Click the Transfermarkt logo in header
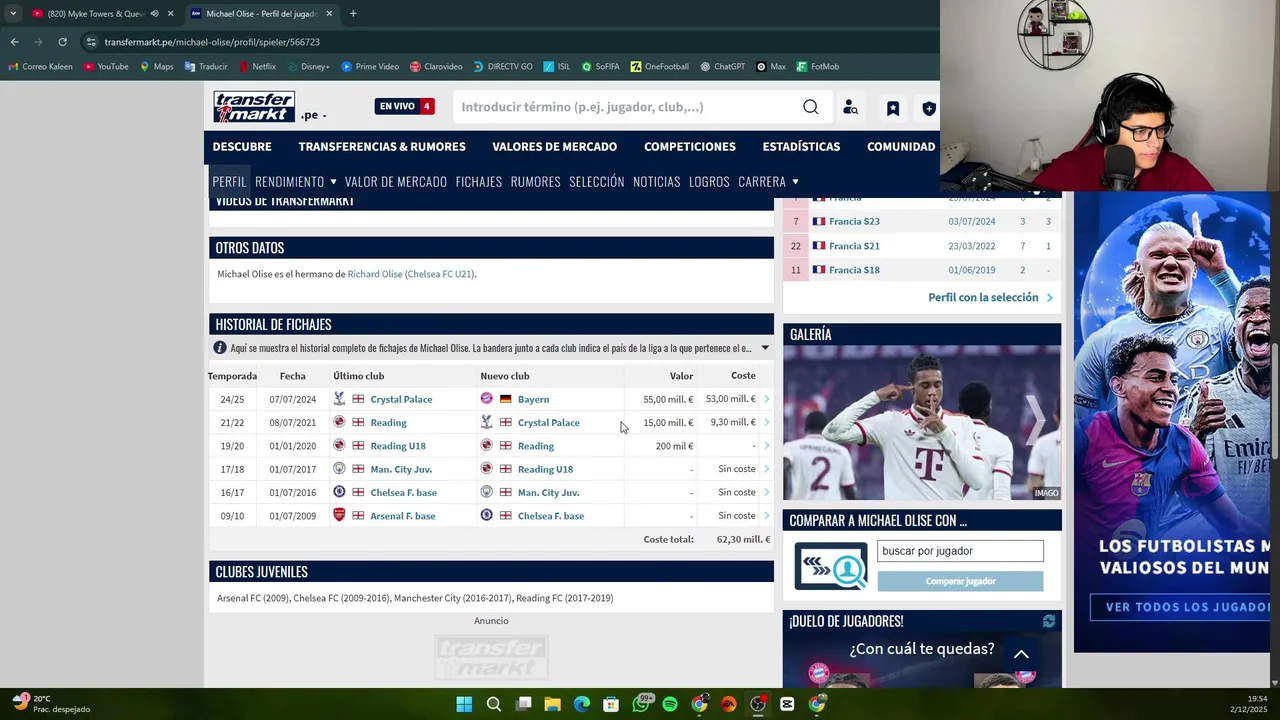 pos(254,107)
